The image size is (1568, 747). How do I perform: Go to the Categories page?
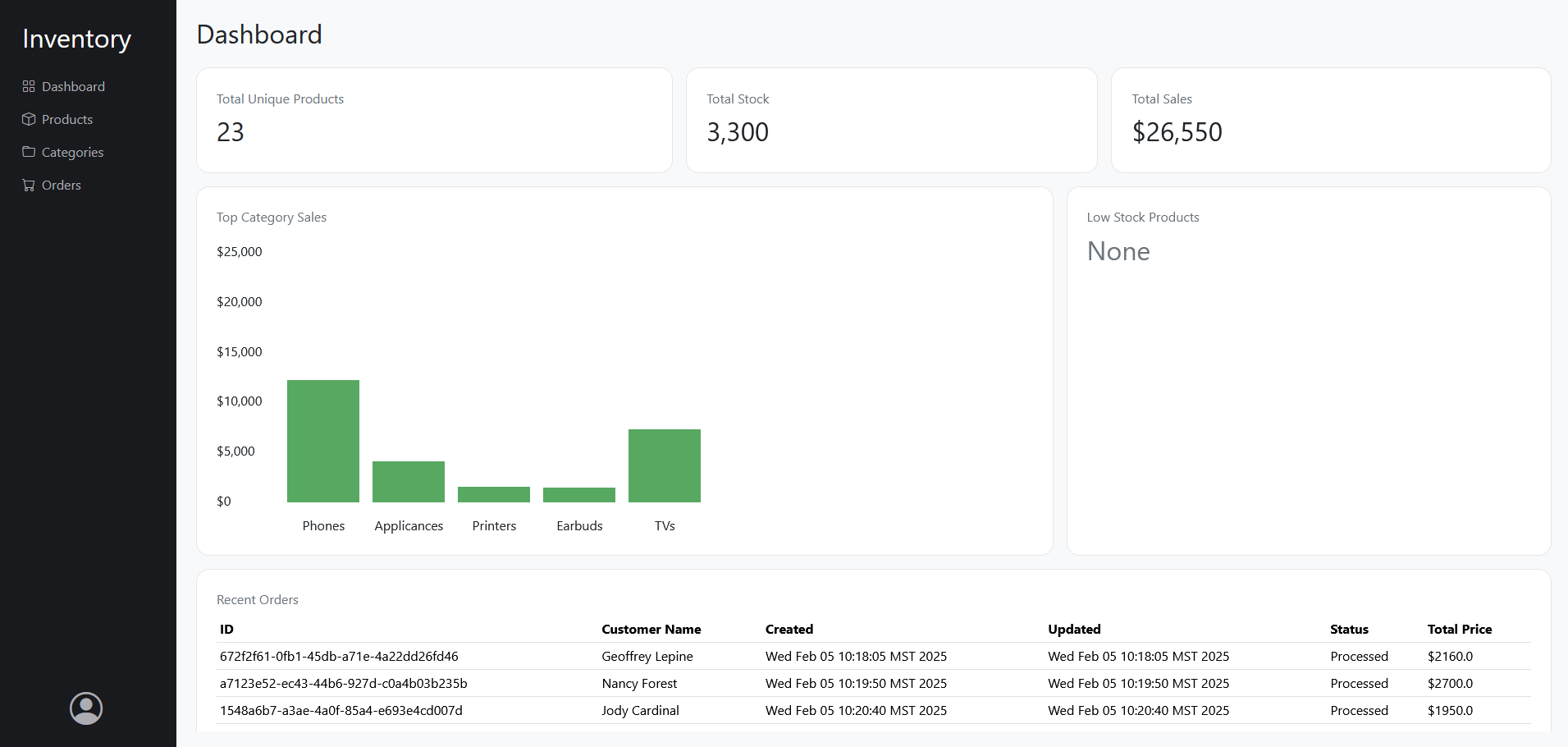(x=72, y=152)
